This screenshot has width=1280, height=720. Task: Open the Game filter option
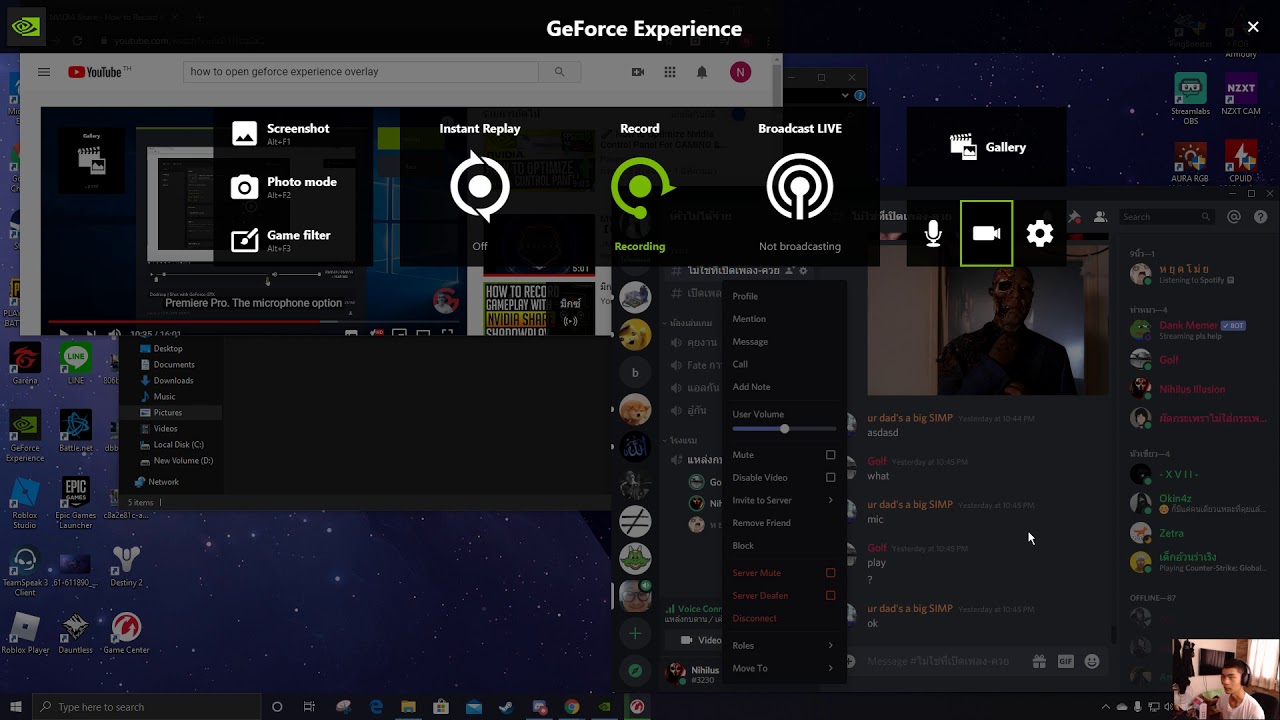coord(281,240)
